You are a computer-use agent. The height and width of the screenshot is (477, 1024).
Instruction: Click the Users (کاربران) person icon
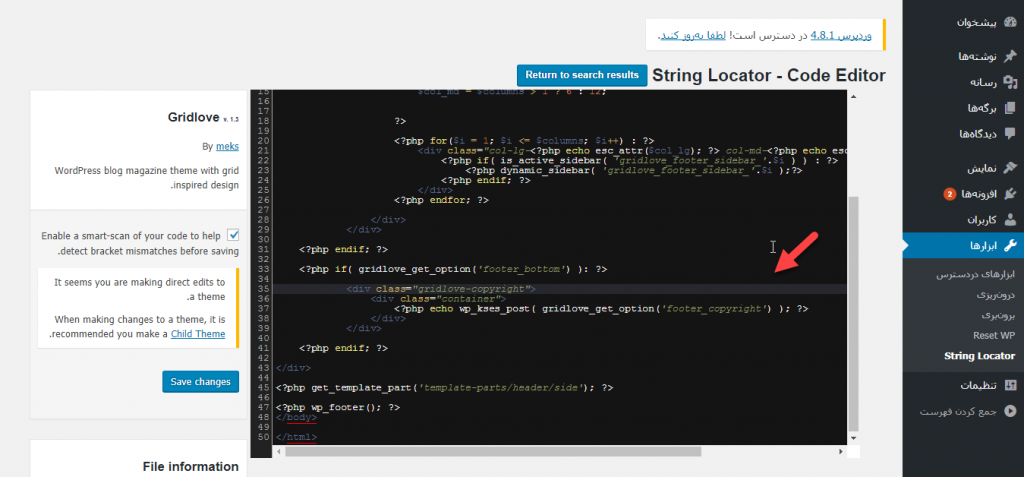pyautogui.click(x=1009, y=219)
